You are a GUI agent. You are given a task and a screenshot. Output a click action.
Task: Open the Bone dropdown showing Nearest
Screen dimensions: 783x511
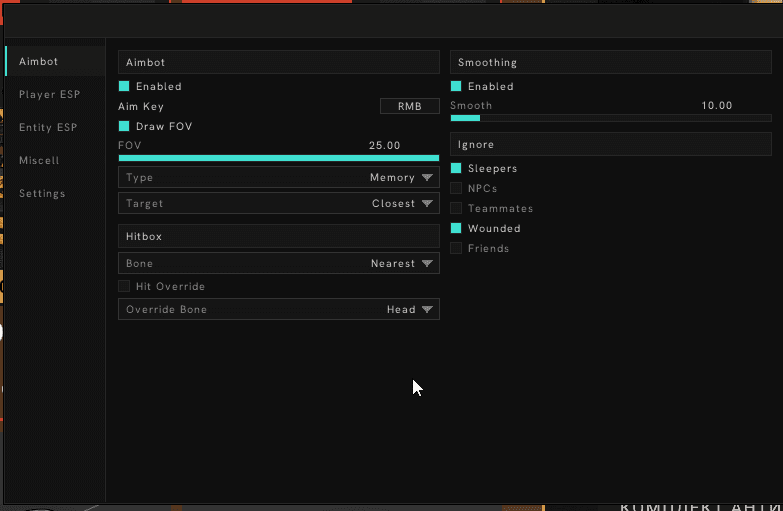click(x=279, y=263)
